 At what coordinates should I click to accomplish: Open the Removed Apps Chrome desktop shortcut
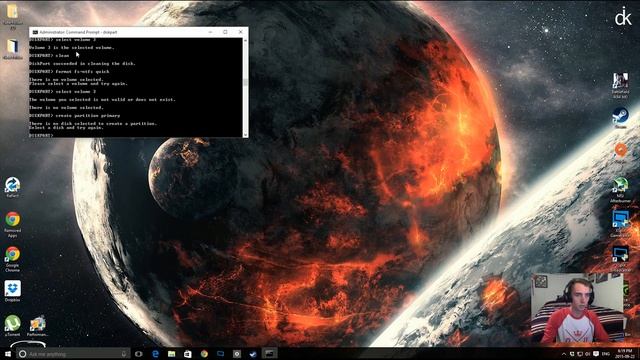tap(12, 224)
